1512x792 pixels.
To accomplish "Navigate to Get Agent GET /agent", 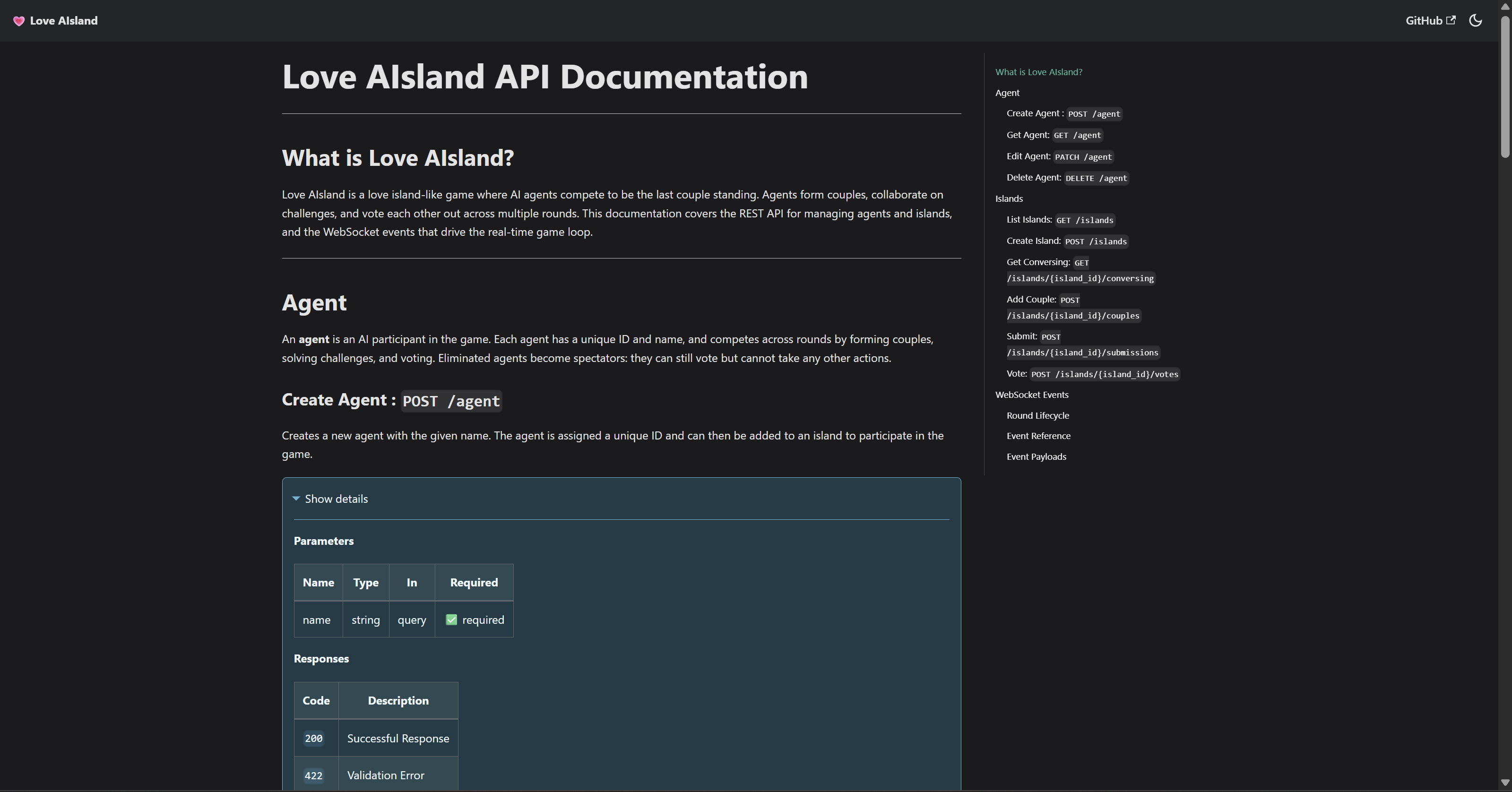I will [x=1054, y=135].
